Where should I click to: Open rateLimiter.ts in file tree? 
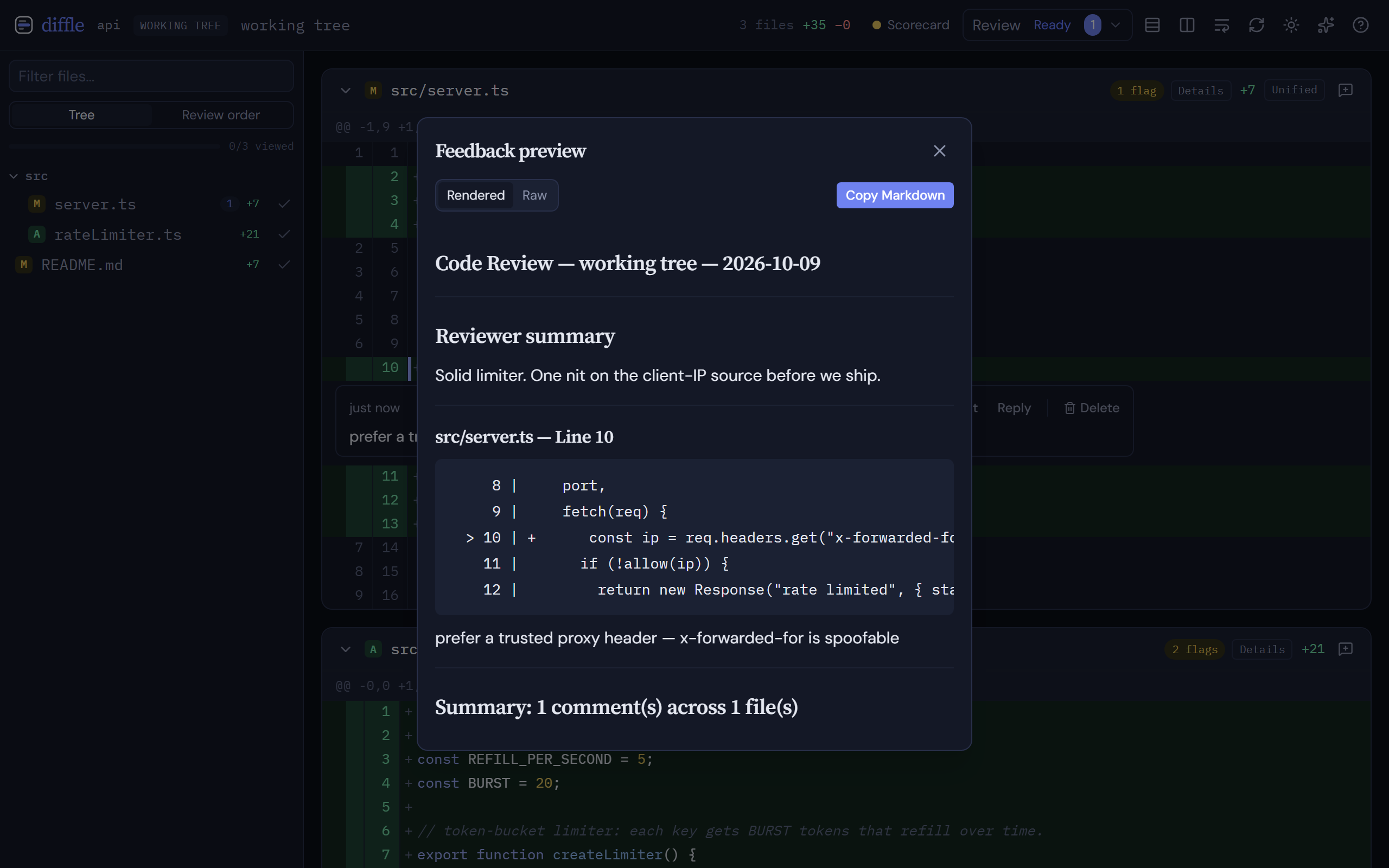pos(118,234)
